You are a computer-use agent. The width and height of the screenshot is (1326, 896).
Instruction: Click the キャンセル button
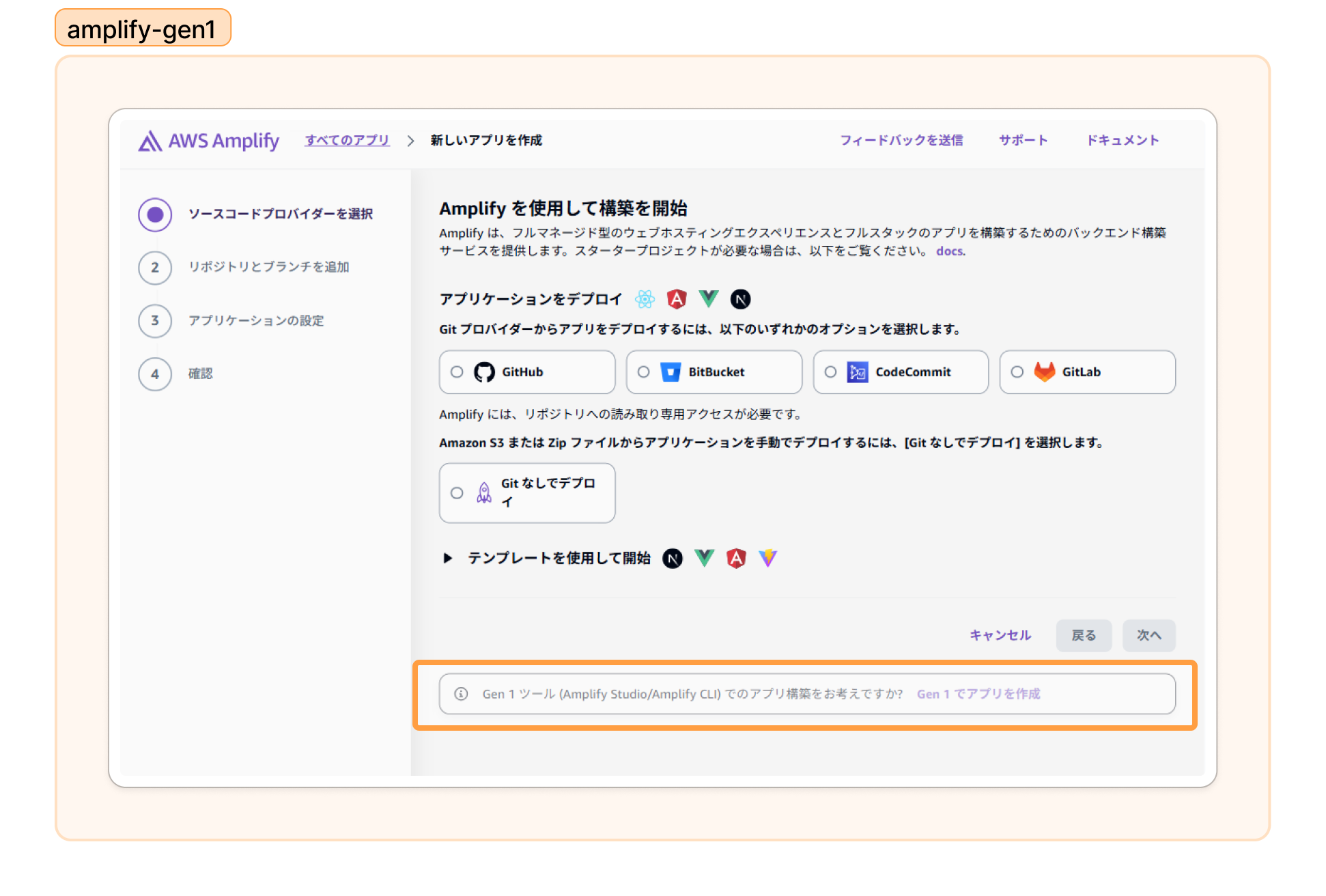coord(1000,636)
